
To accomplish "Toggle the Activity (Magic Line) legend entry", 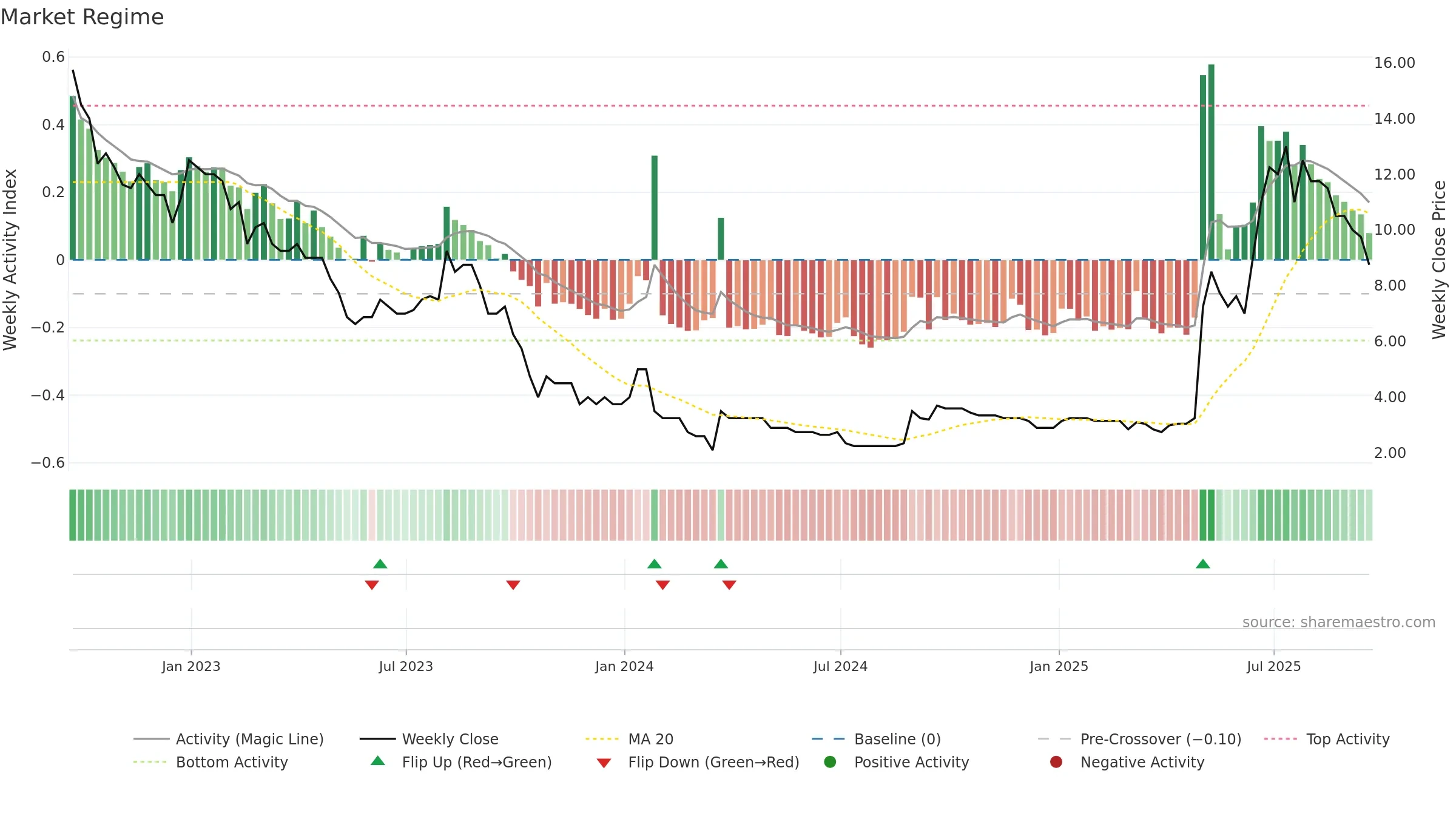I will coord(229,739).
